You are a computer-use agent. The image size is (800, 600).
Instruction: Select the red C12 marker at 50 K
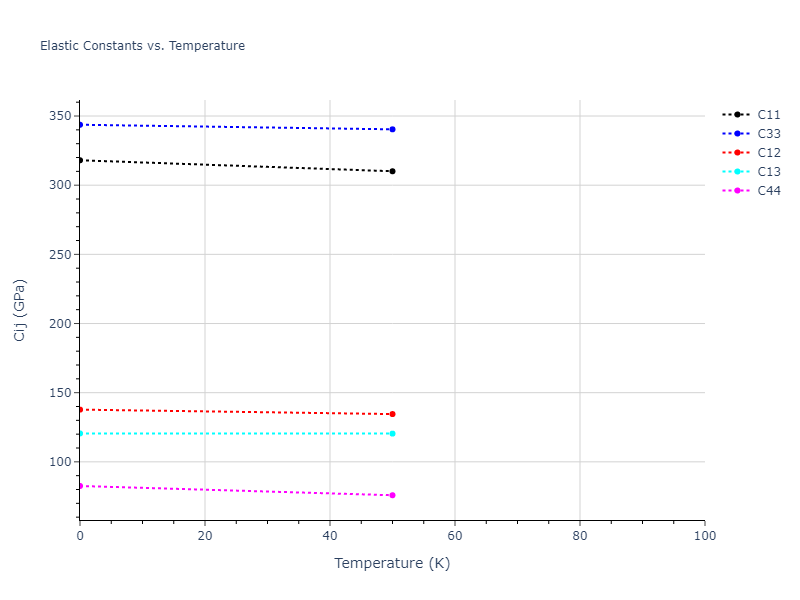(392, 414)
